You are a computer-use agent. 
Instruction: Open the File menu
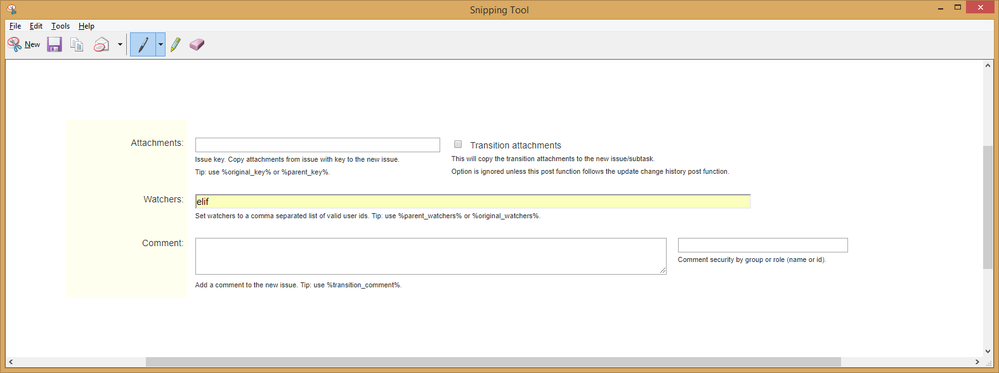15,26
